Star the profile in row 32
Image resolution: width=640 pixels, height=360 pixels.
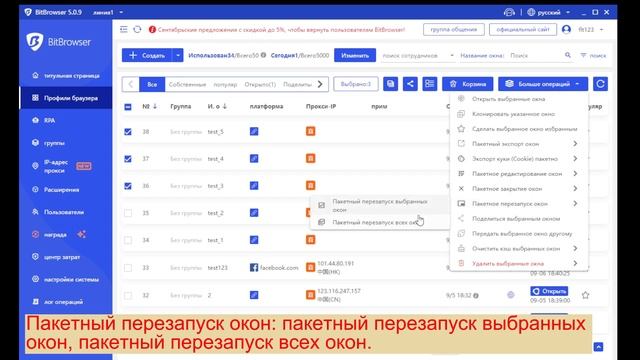click(585, 295)
